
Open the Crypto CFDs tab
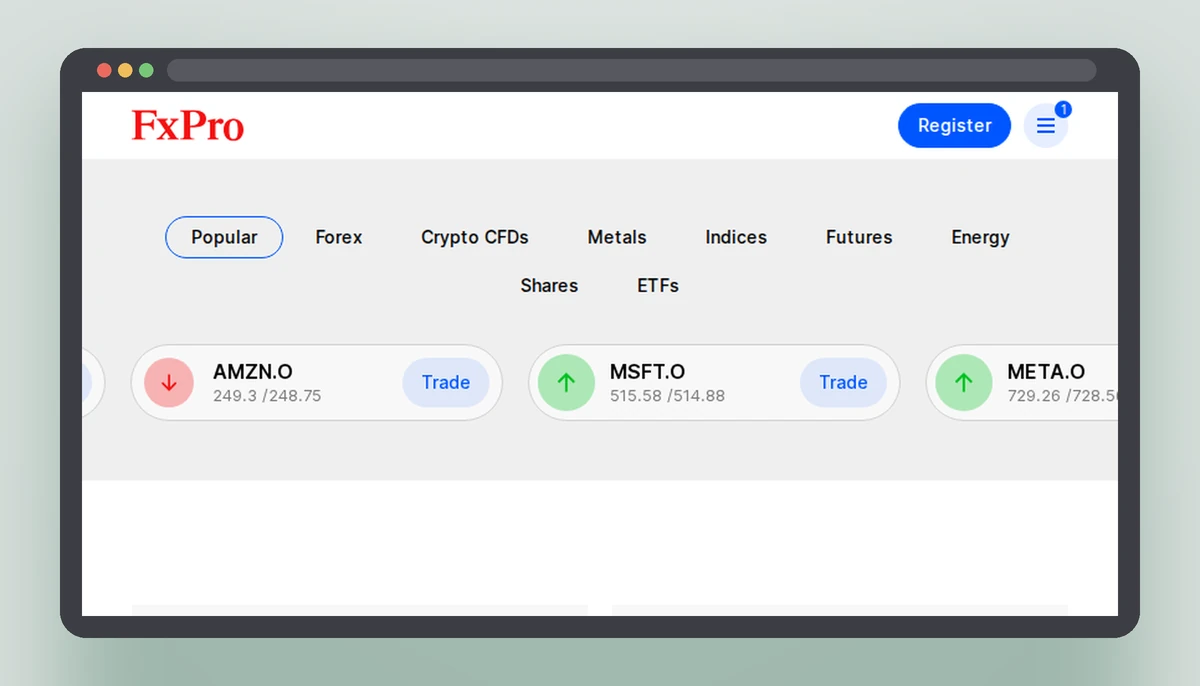pos(475,237)
